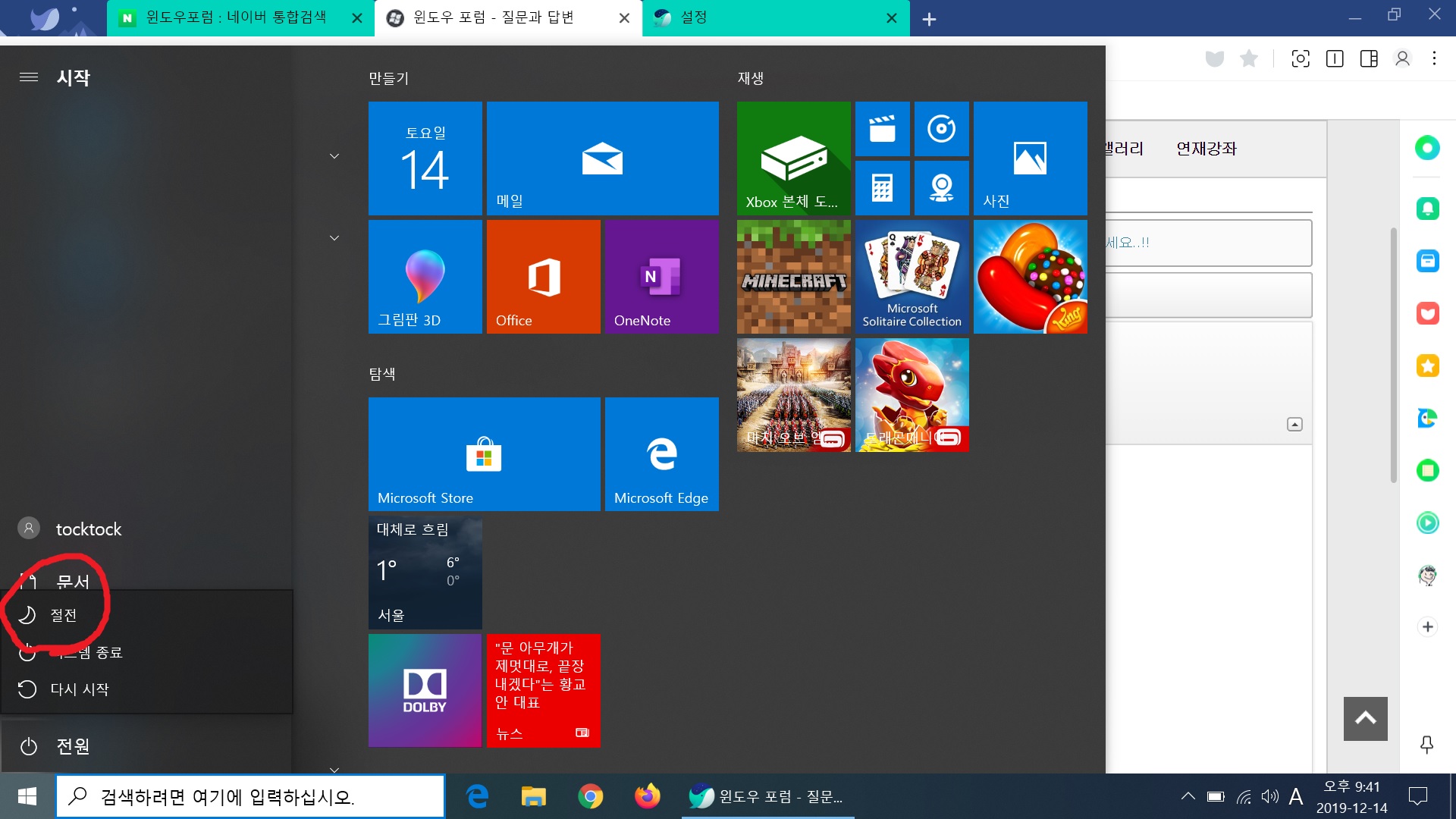Click the 연재강좌 link on the page
The image size is (1456, 819).
[x=1206, y=149]
